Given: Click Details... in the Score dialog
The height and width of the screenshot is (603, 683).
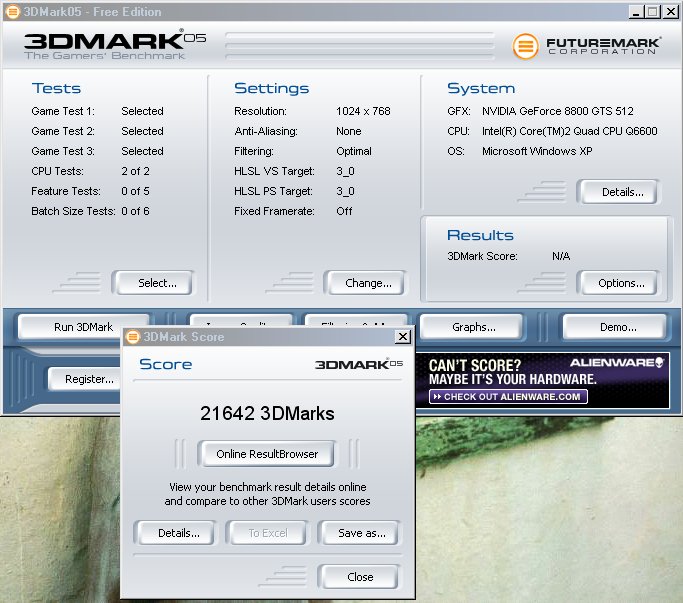Looking at the screenshot, I should coord(175,533).
